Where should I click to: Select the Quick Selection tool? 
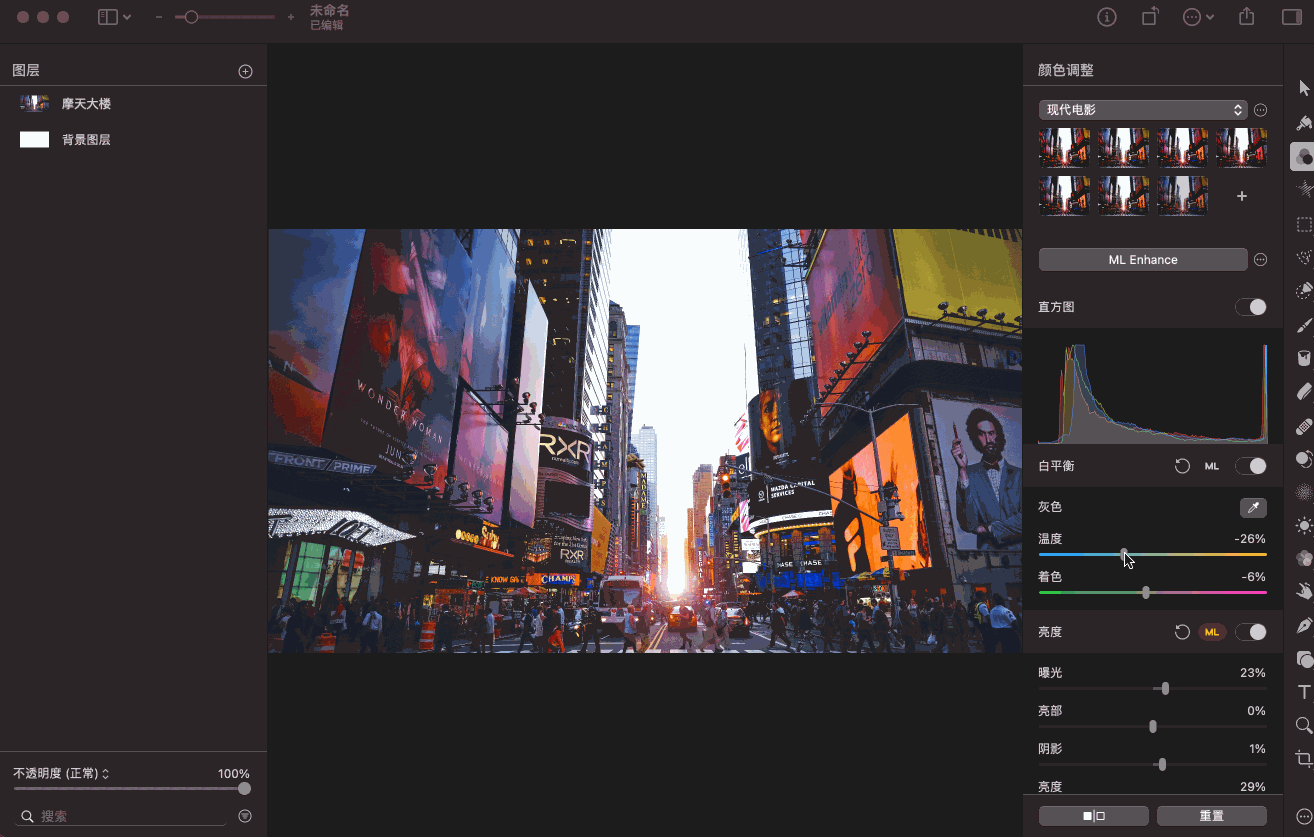(x=1304, y=291)
